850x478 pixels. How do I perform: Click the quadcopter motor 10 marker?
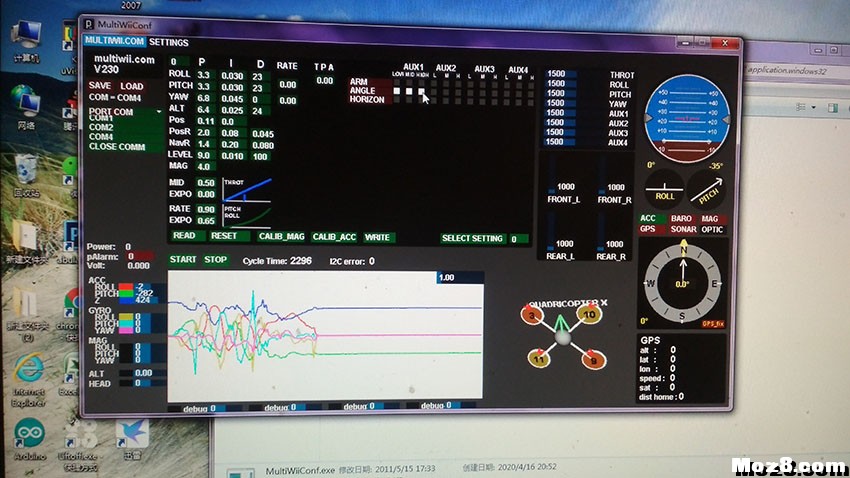[589, 313]
